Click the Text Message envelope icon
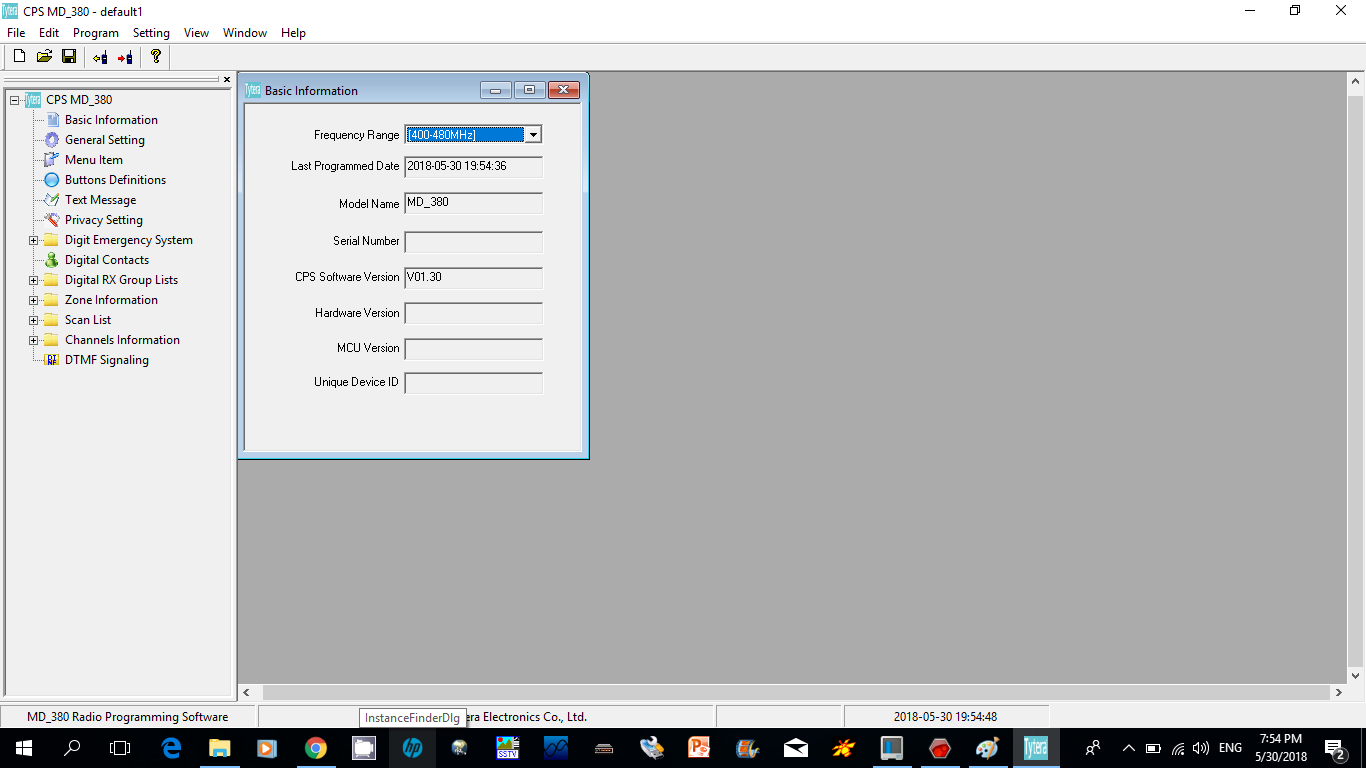Viewport: 1366px width, 768px height. (52, 200)
